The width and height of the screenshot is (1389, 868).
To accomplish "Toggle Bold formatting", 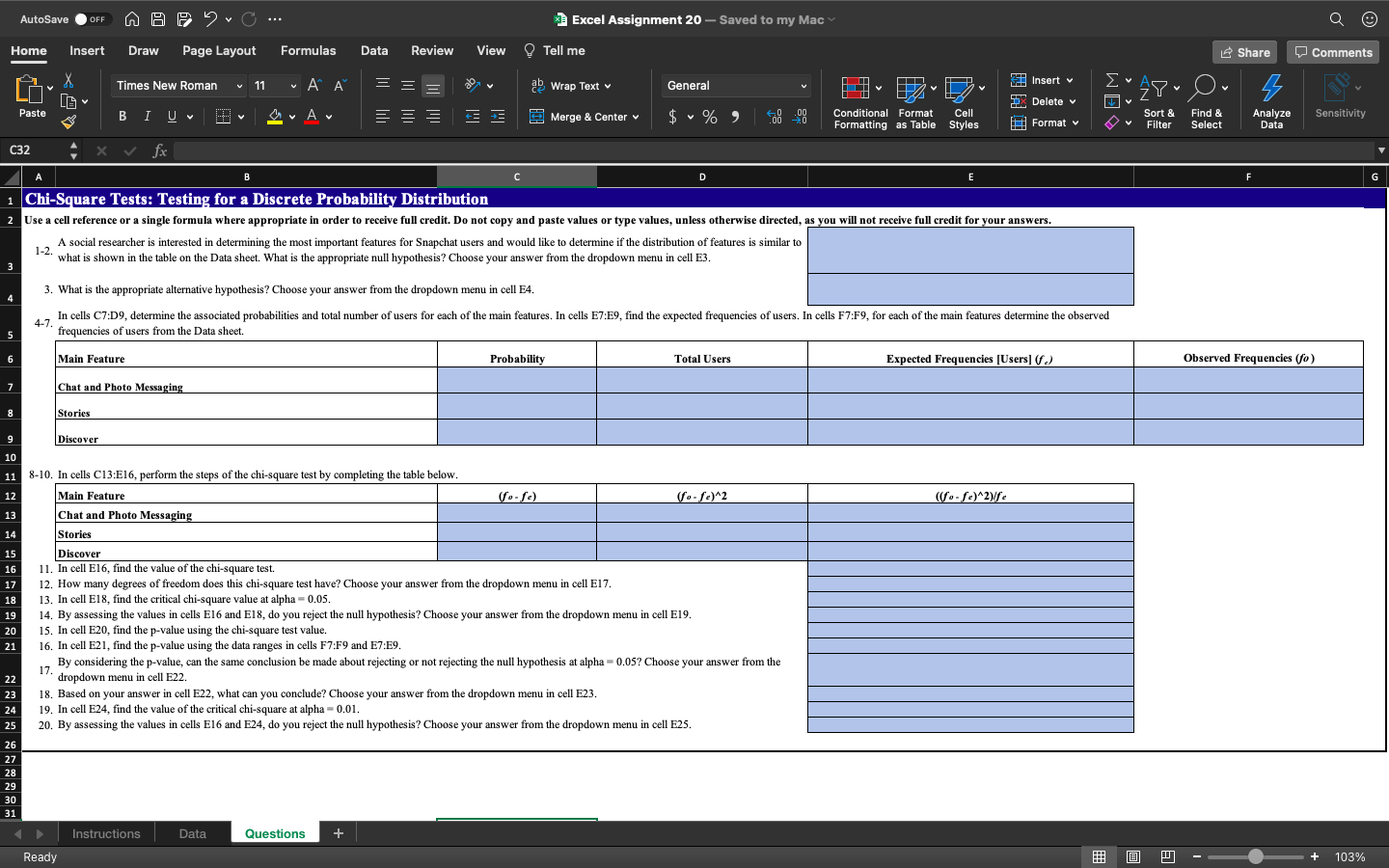I will pos(123,117).
